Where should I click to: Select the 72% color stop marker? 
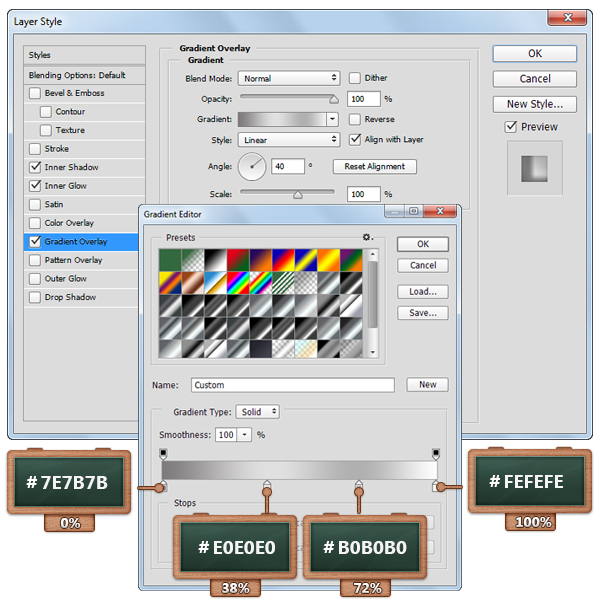(x=357, y=487)
